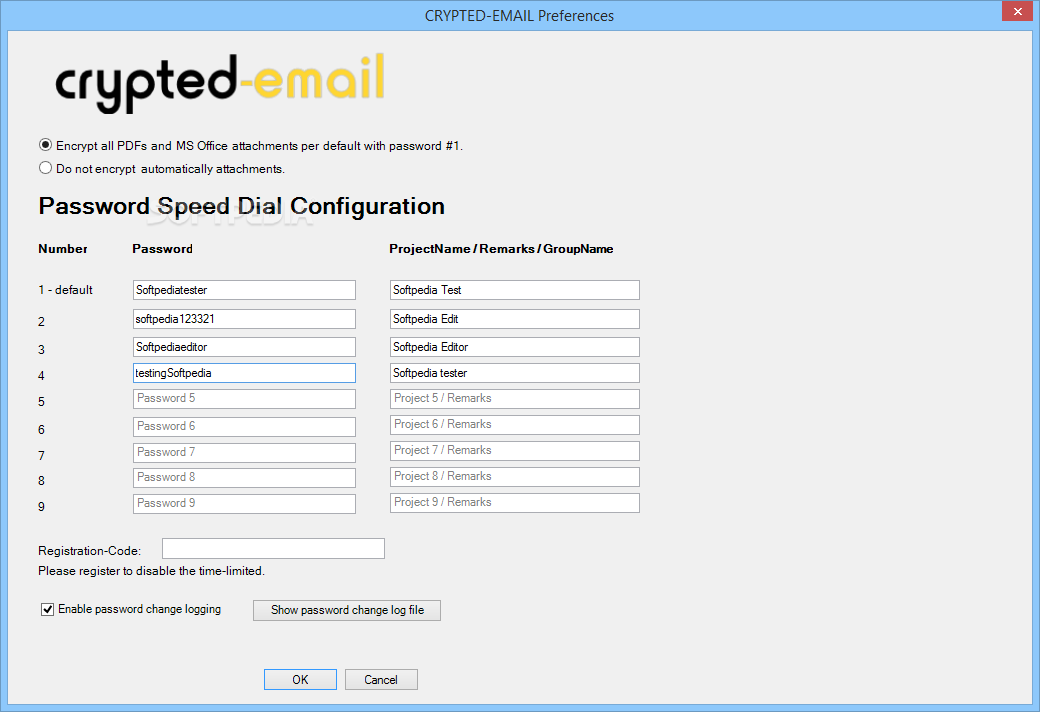This screenshot has width=1040, height=712.
Task: Click 'Please register to disable the time-limited.' text
Action: pos(151,571)
